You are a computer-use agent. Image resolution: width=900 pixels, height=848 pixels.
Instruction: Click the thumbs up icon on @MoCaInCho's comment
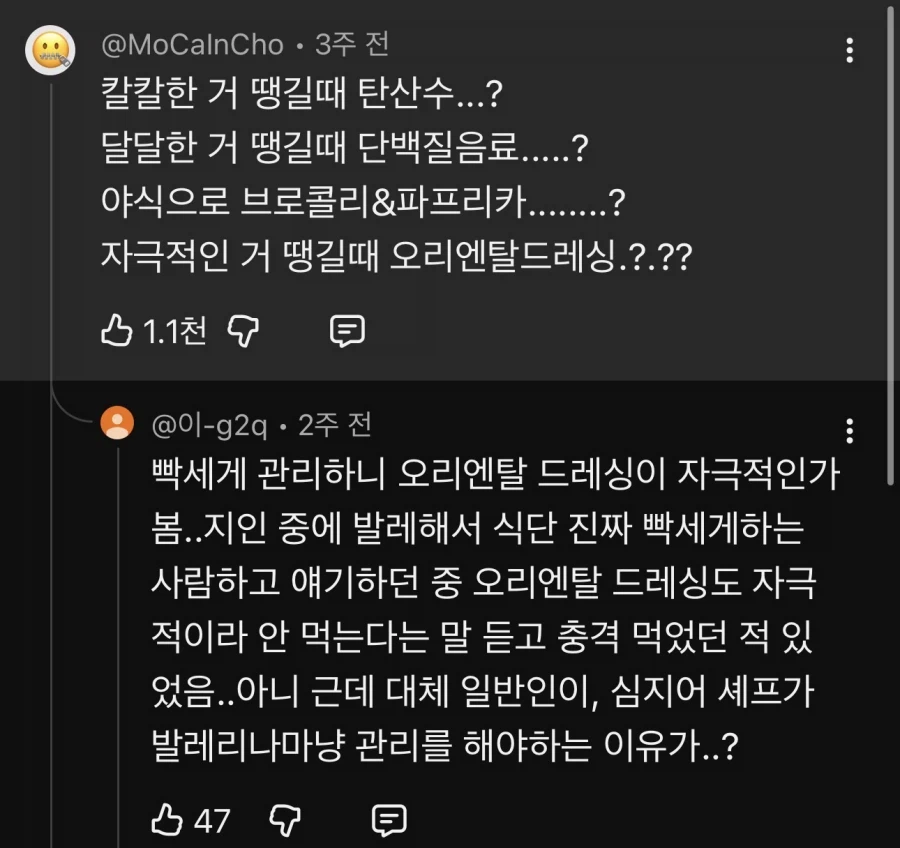(x=120, y=329)
